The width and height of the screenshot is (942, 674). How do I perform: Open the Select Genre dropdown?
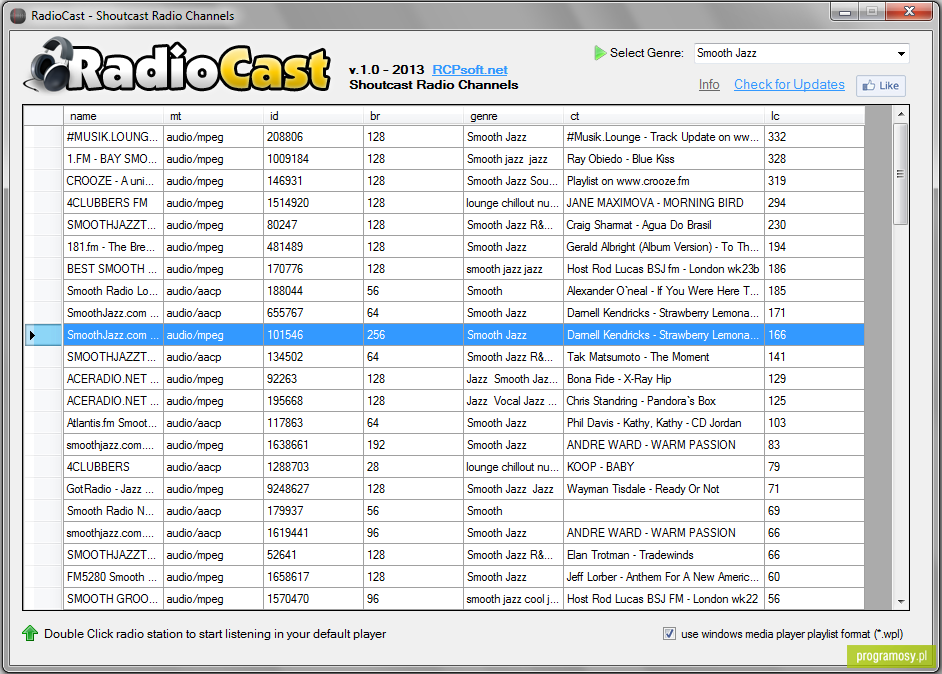(801, 53)
